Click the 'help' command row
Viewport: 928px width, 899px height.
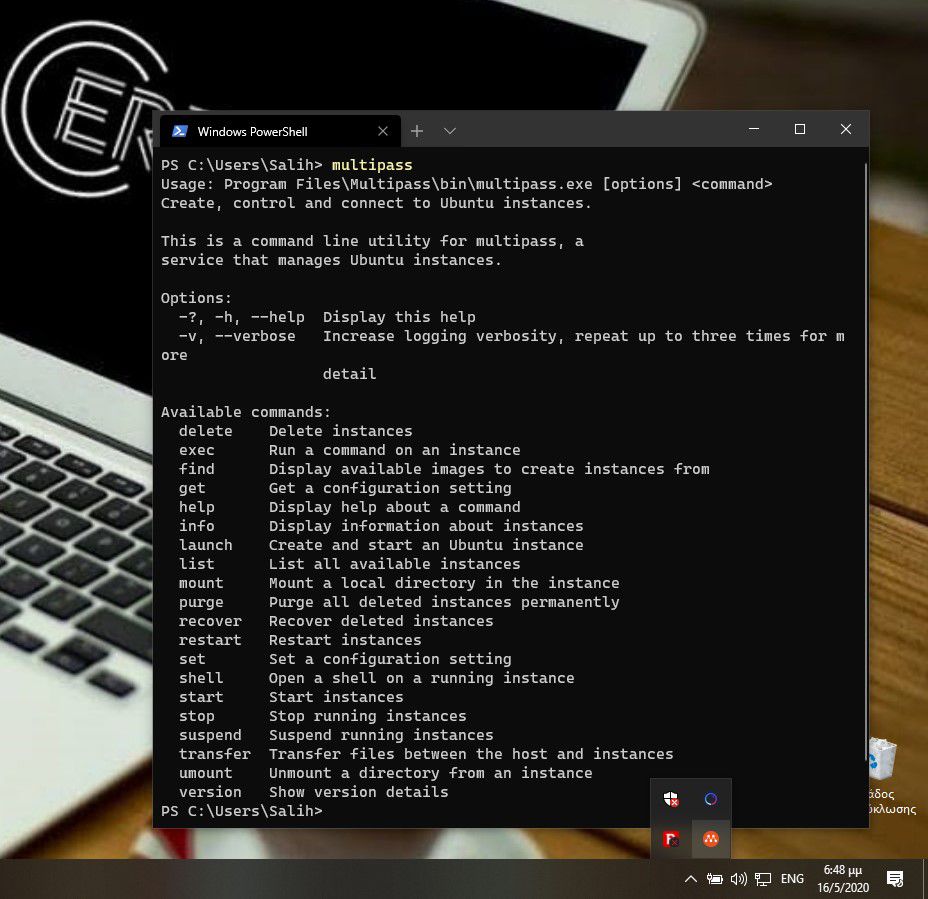pyautogui.click(x=349, y=507)
